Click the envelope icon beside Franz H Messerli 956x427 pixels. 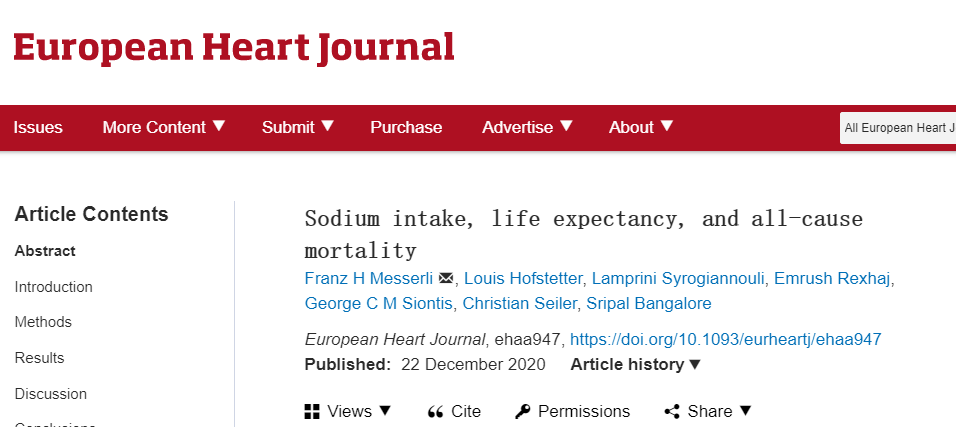[446, 279]
